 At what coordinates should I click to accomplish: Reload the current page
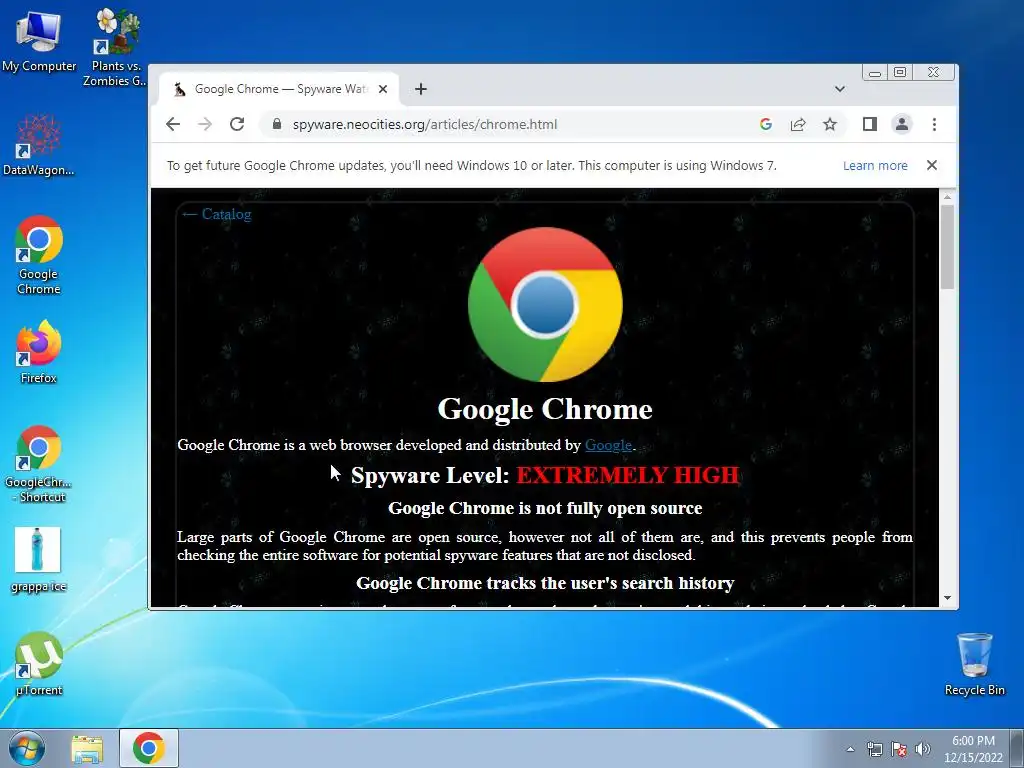[236, 124]
